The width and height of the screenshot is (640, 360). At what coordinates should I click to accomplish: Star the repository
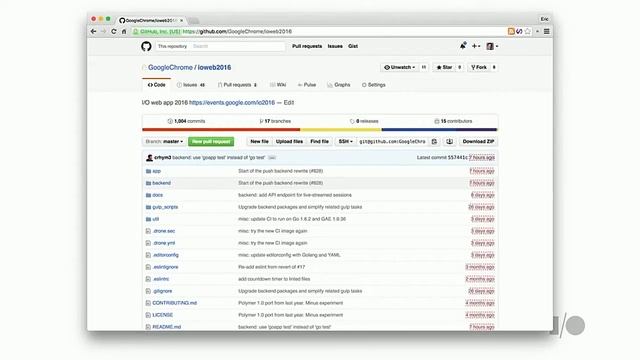pyautogui.click(x=444, y=67)
